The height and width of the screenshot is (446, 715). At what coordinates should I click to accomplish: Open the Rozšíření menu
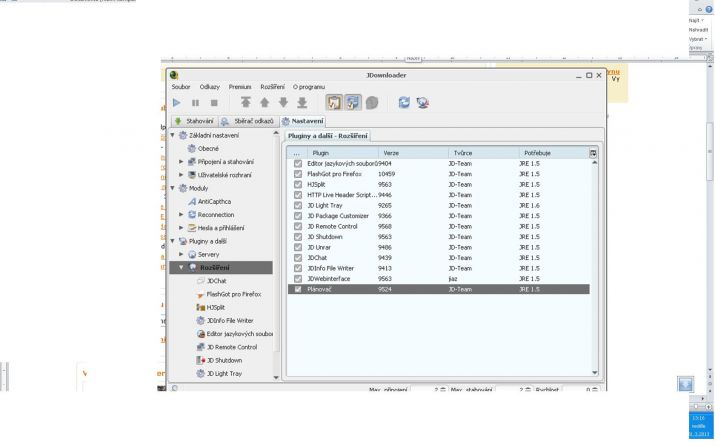click(x=272, y=87)
